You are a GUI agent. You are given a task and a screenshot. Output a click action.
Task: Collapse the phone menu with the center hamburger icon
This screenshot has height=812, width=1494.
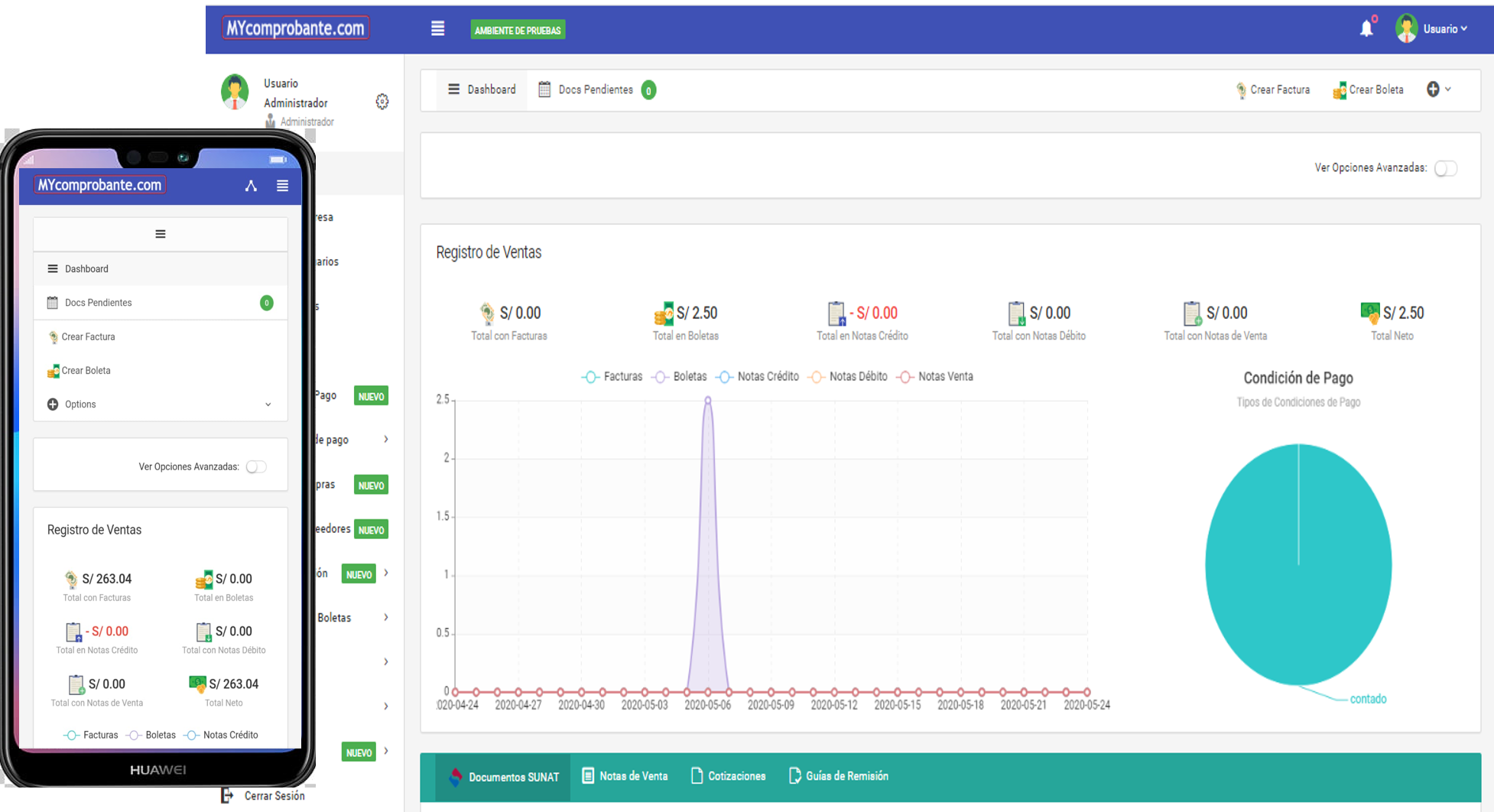pyautogui.click(x=161, y=234)
